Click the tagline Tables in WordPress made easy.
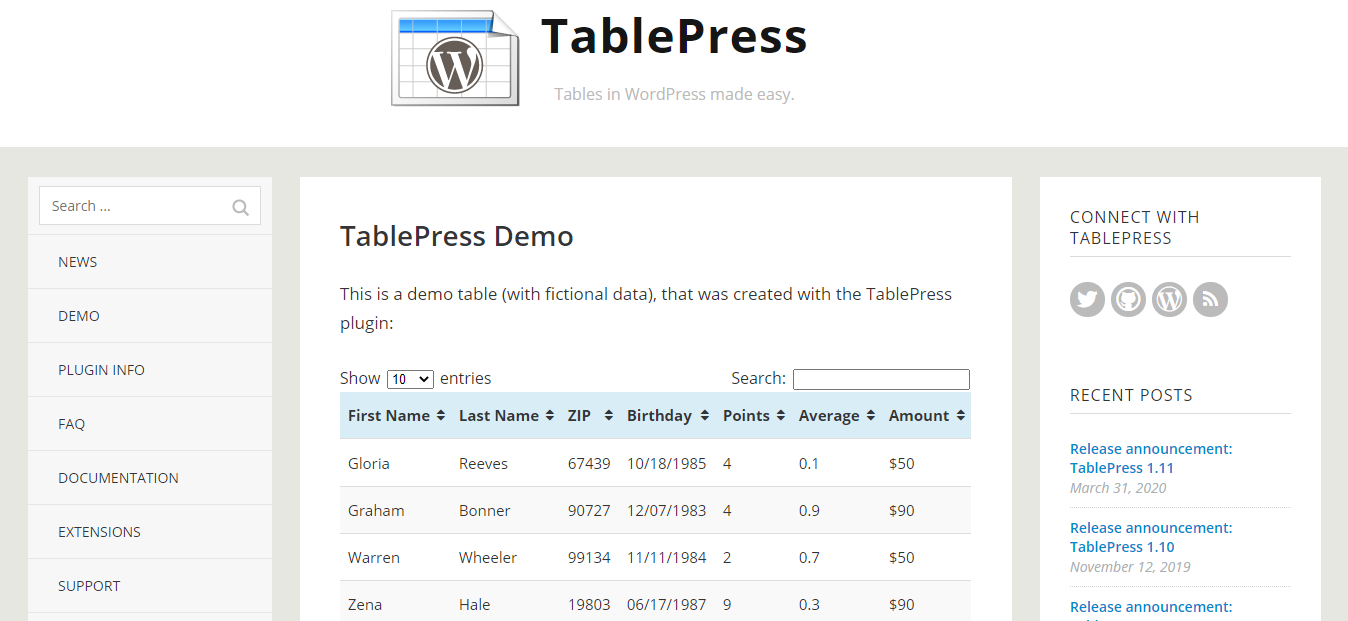This screenshot has height=621, width=1348. 674,95
